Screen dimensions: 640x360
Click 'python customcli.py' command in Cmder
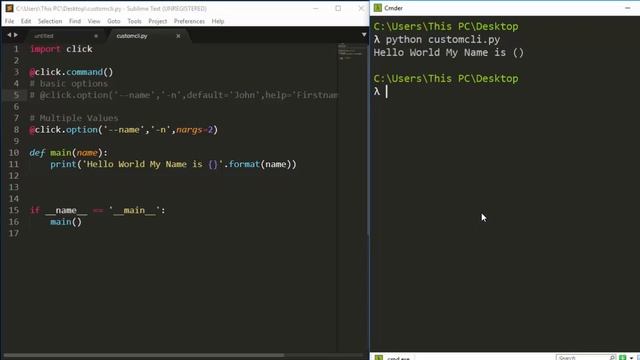coord(442,40)
